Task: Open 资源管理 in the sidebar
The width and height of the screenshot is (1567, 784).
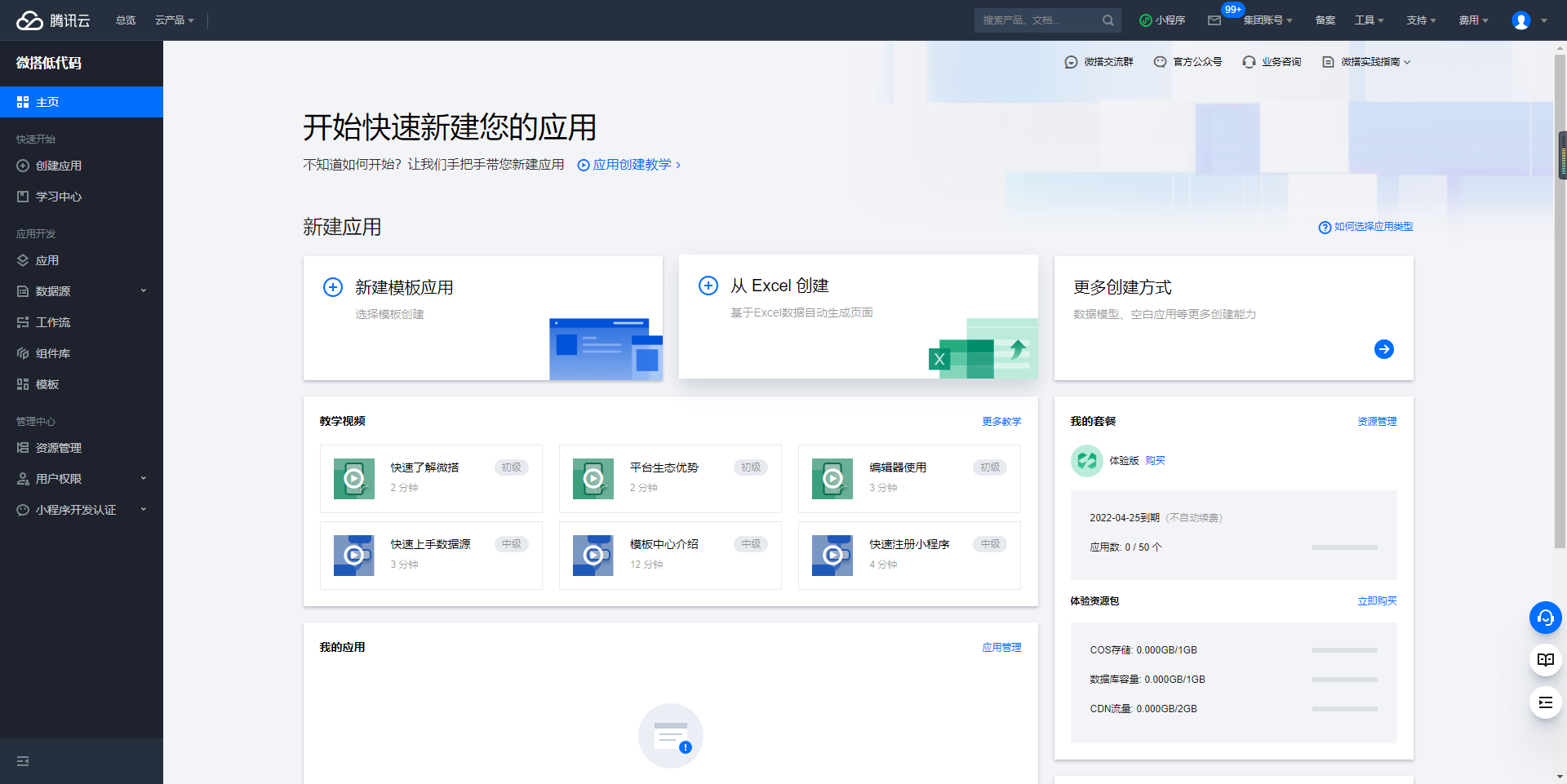Action: click(x=82, y=448)
